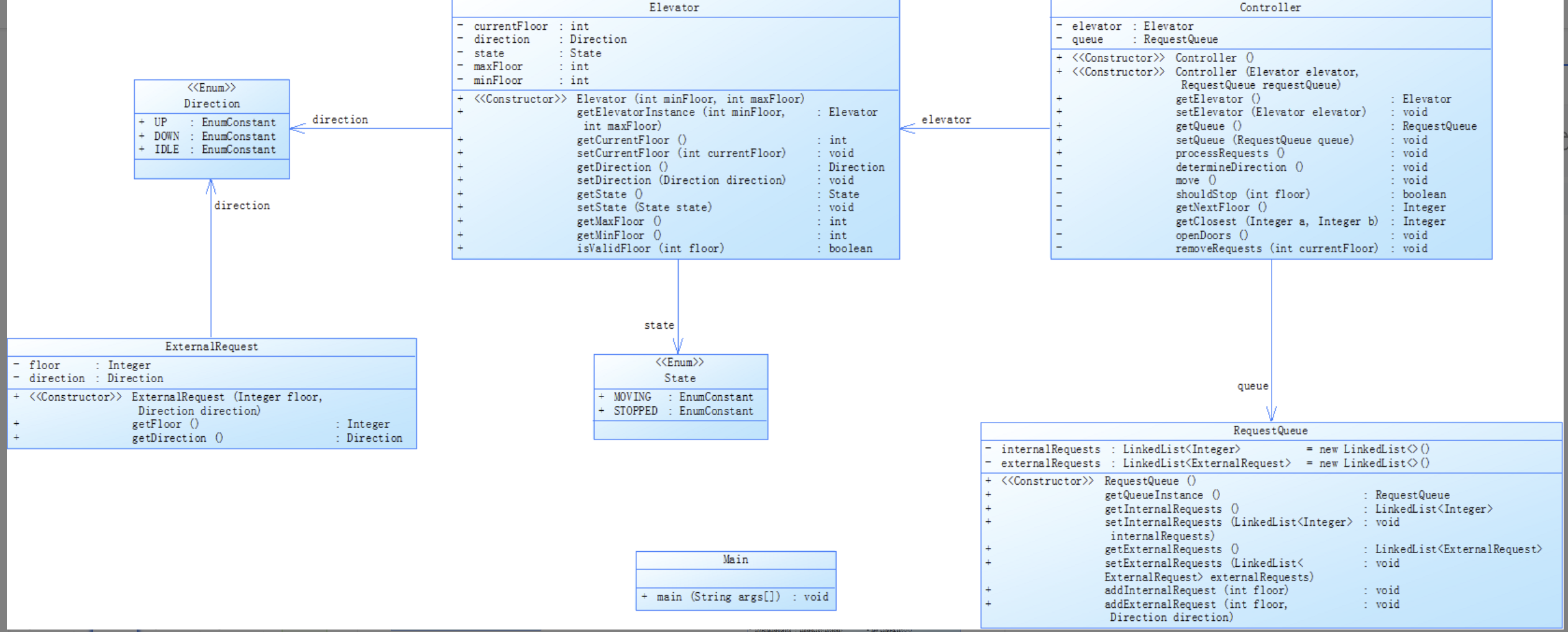The image size is (1568, 632).
Task: Select the UP enum constant
Action: pyautogui.click(x=208, y=122)
